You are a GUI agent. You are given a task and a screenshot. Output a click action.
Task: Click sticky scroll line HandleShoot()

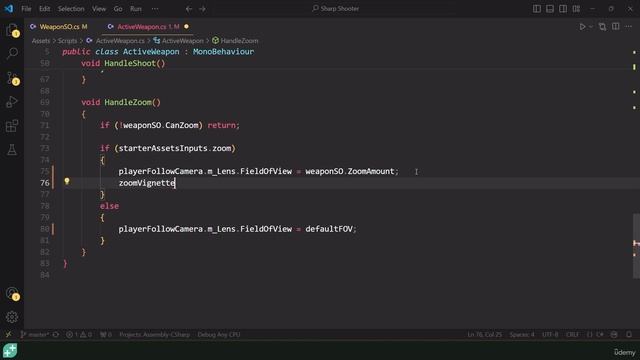pyautogui.click(x=123, y=63)
